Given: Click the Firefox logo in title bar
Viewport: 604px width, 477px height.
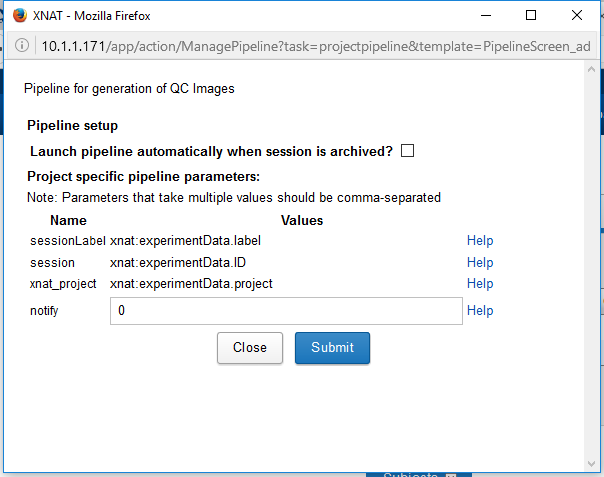Looking at the screenshot, I should 19,15.
